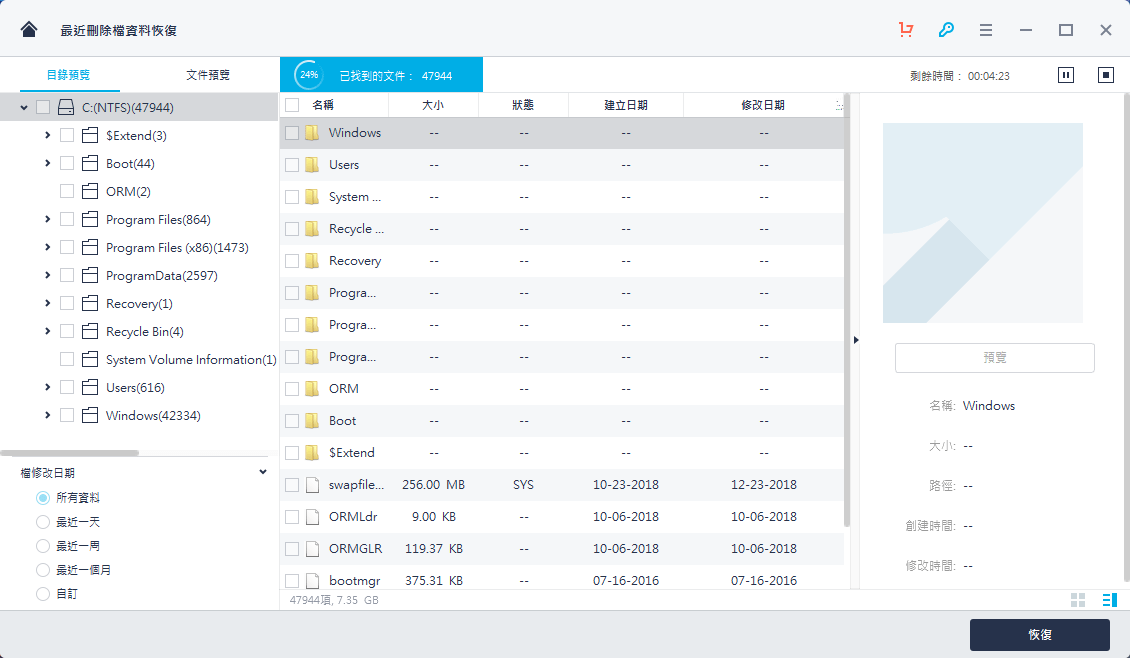
Task: Click the 24% scan progress indicator
Action: [x=309, y=75]
